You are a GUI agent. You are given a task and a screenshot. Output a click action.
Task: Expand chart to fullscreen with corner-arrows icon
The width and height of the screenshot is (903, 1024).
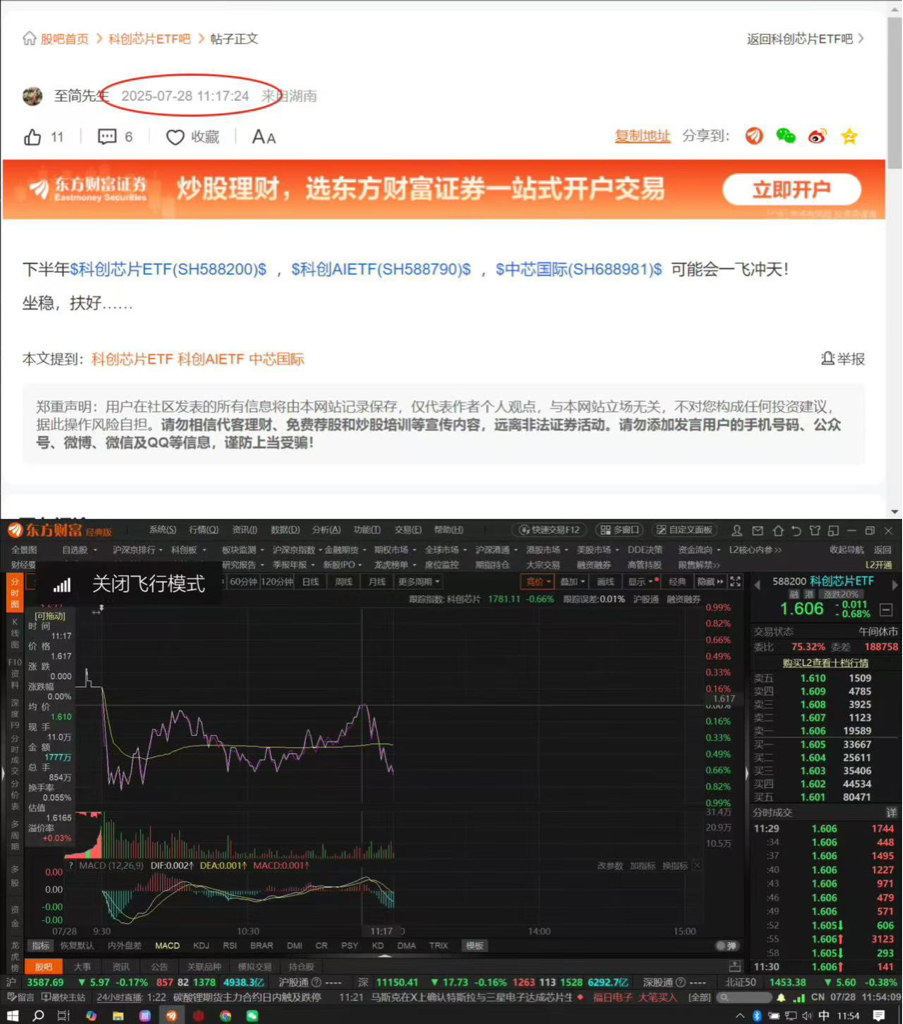coord(735,581)
